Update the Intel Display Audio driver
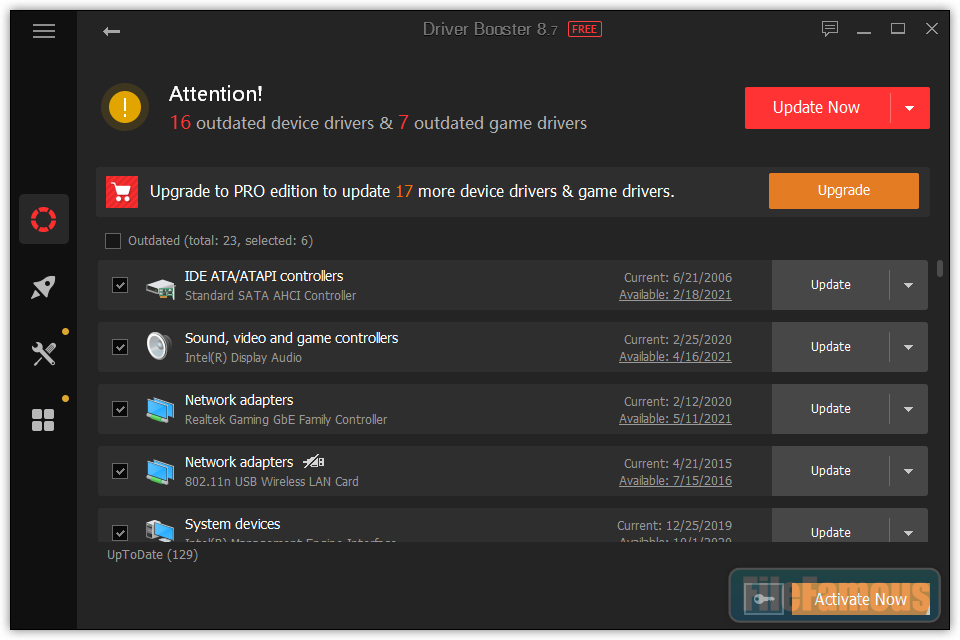The image size is (960, 640). click(830, 347)
